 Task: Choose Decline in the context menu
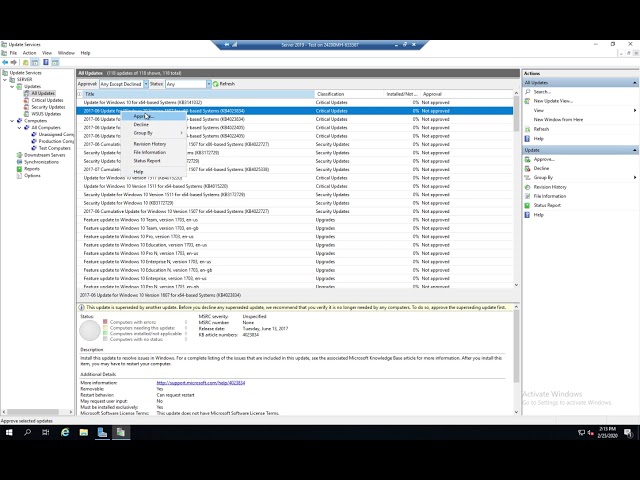coord(154,124)
